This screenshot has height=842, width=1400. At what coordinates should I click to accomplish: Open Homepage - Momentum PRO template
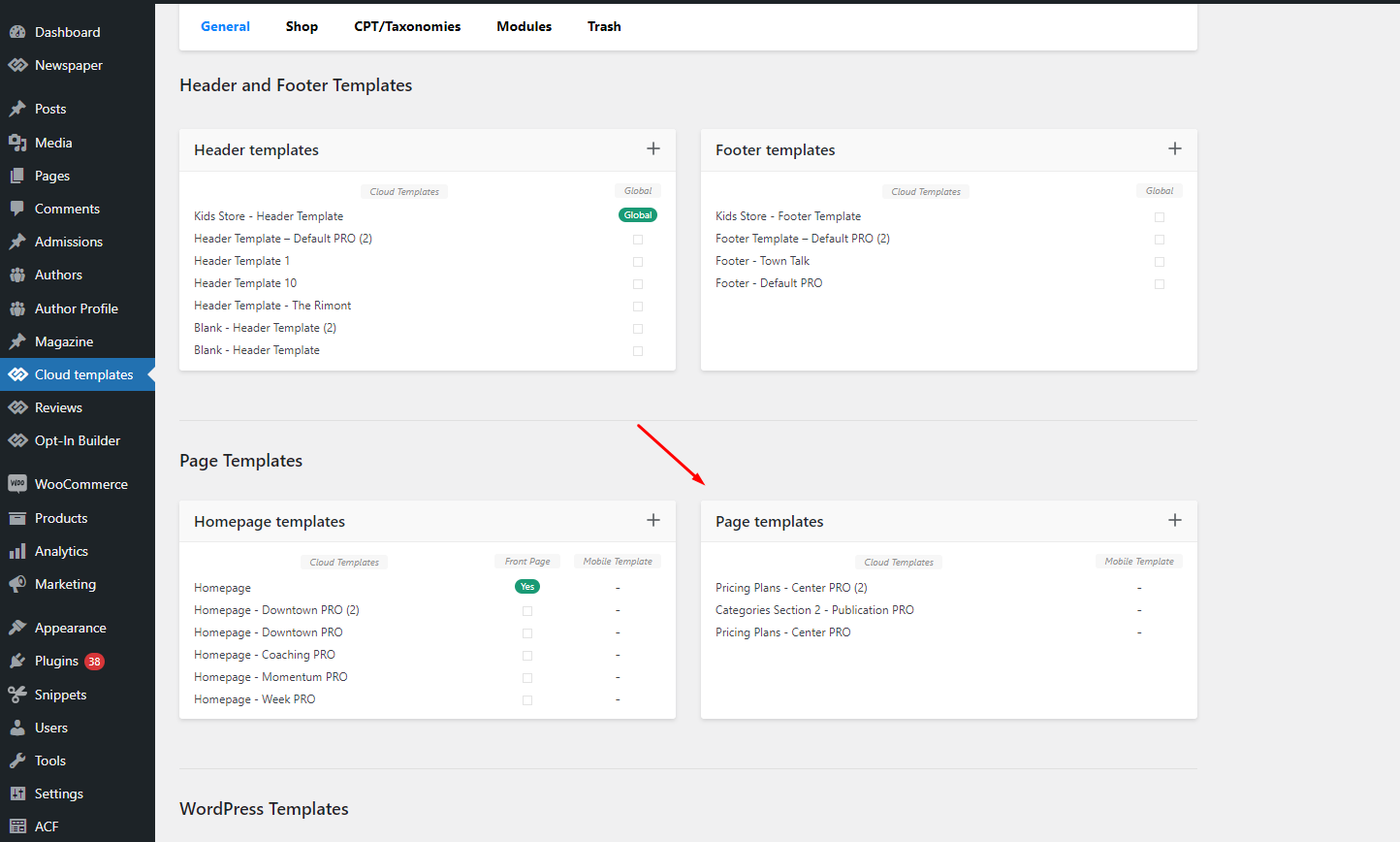pyautogui.click(x=270, y=677)
